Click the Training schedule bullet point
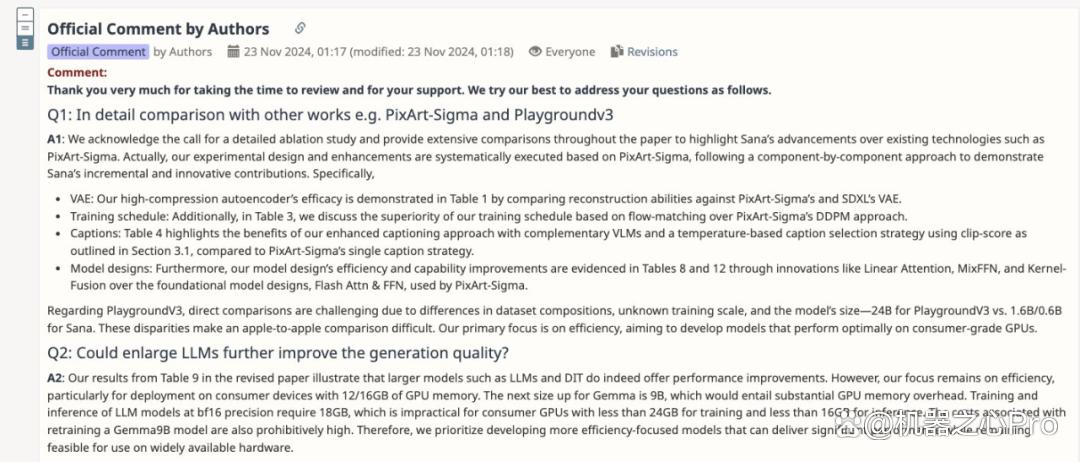 pyautogui.click(x=488, y=216)
